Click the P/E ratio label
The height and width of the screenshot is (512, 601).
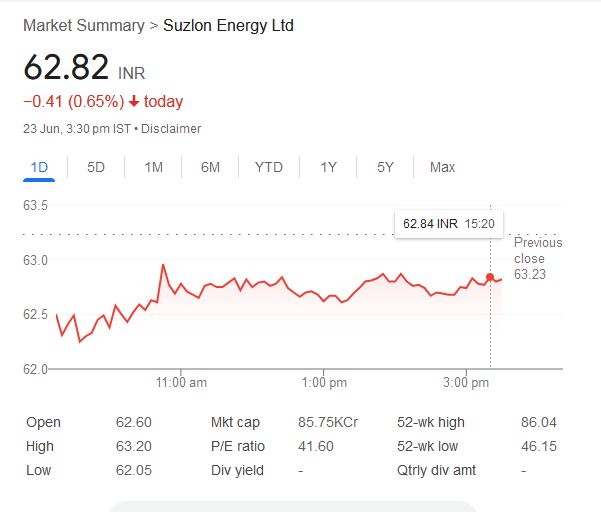pyautogui.click(x=237, y=446)
